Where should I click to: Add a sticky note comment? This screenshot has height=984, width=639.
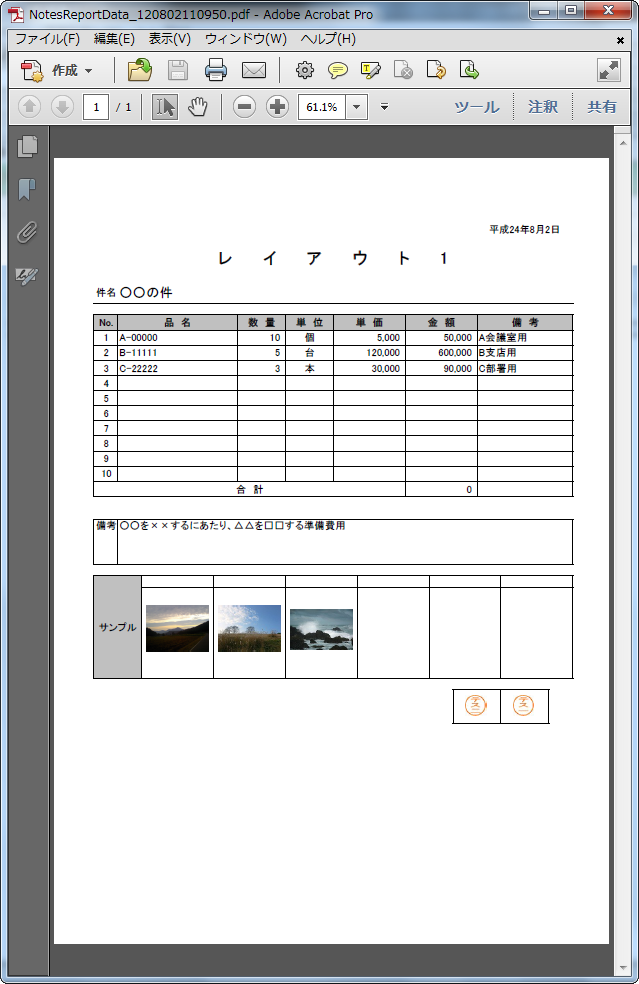[338, 70]
